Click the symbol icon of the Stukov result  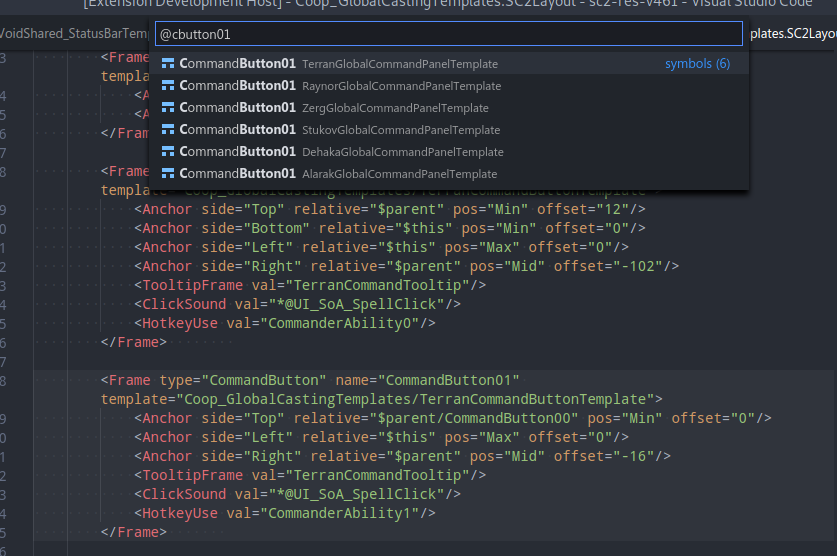click(x=168, y=129)
